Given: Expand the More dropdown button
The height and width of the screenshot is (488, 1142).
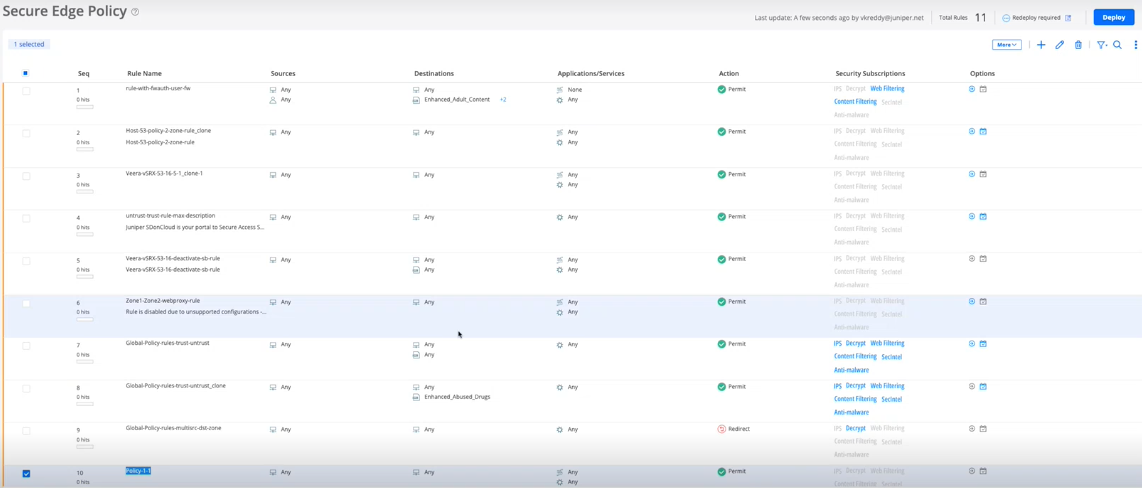Looking at the screenshot, I should point(1006,45).
